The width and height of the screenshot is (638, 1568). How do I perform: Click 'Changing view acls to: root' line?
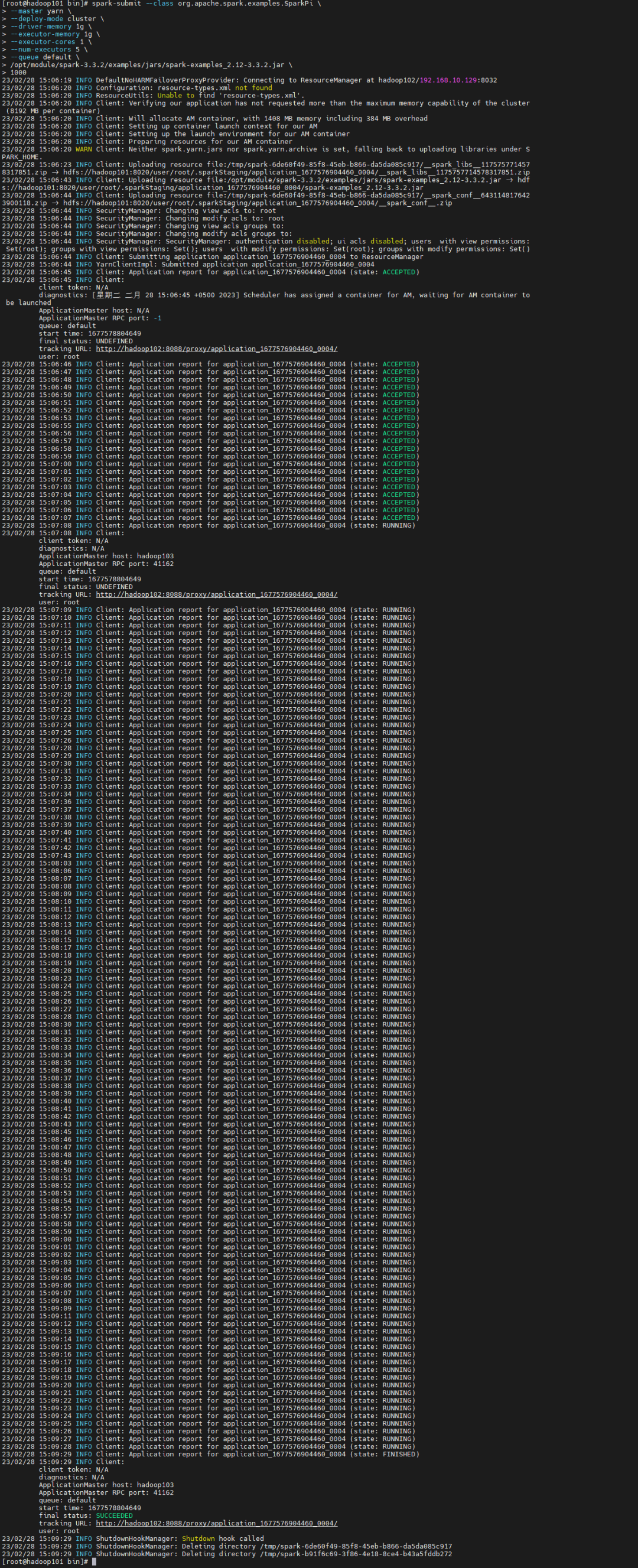pos(139,210)
